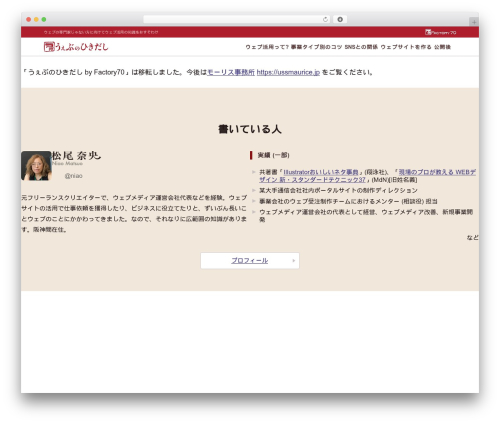Open the ウェブサイトを作る menu item

coord(406,47)
